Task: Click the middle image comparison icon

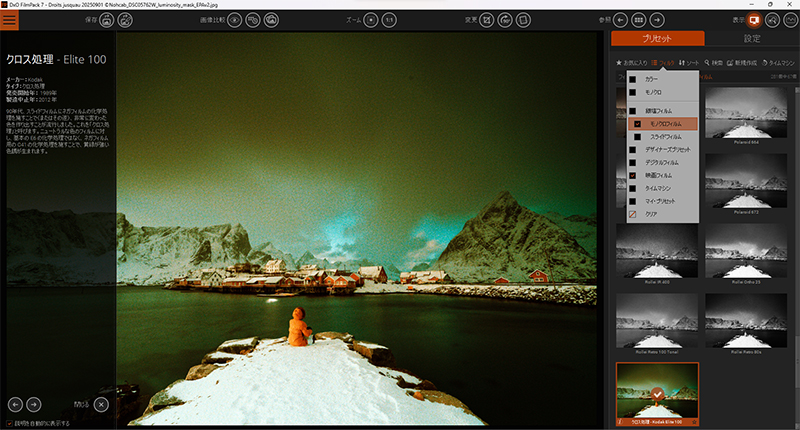Action: point(253,20)
